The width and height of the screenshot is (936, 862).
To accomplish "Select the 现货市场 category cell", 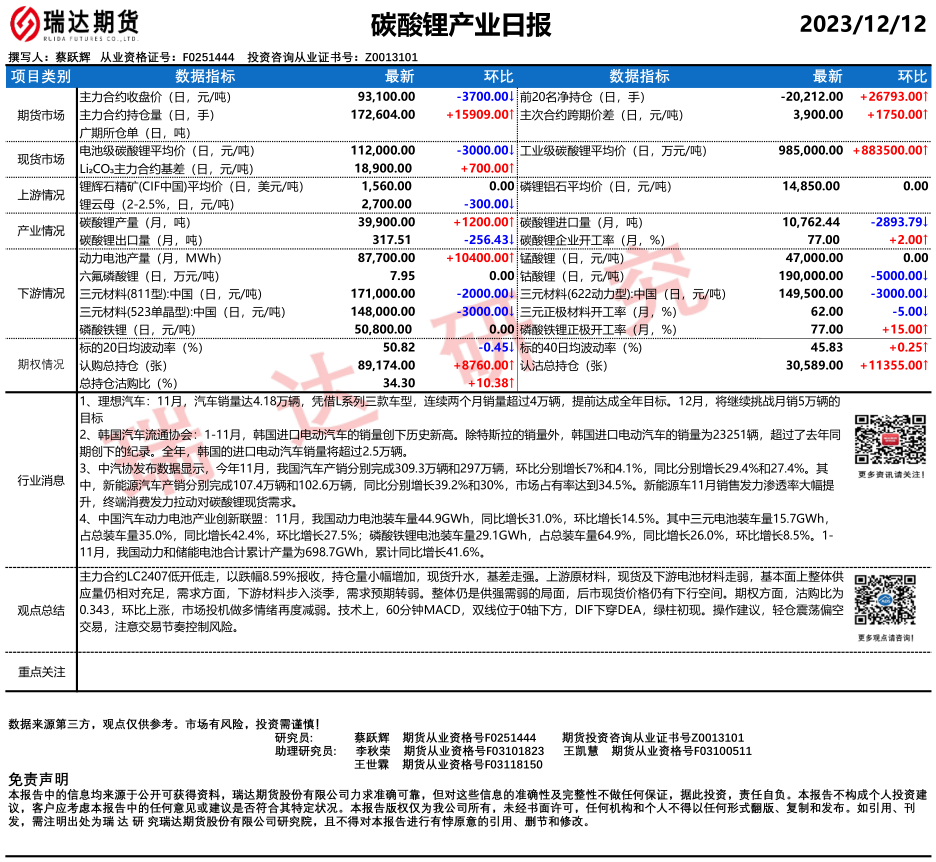I will click(41, 159).
